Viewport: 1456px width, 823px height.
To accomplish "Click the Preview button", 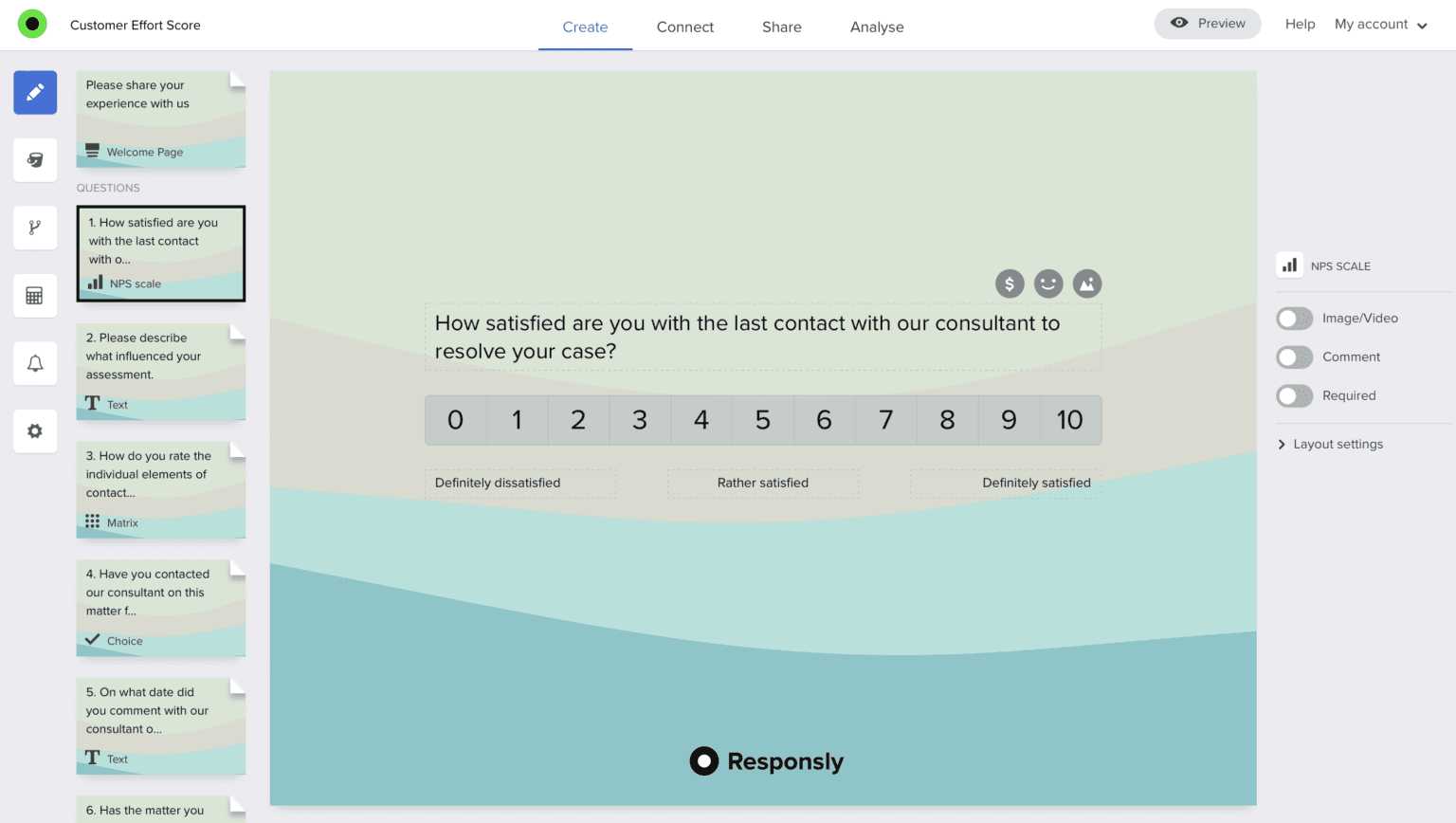I will tap(1207, 24).
